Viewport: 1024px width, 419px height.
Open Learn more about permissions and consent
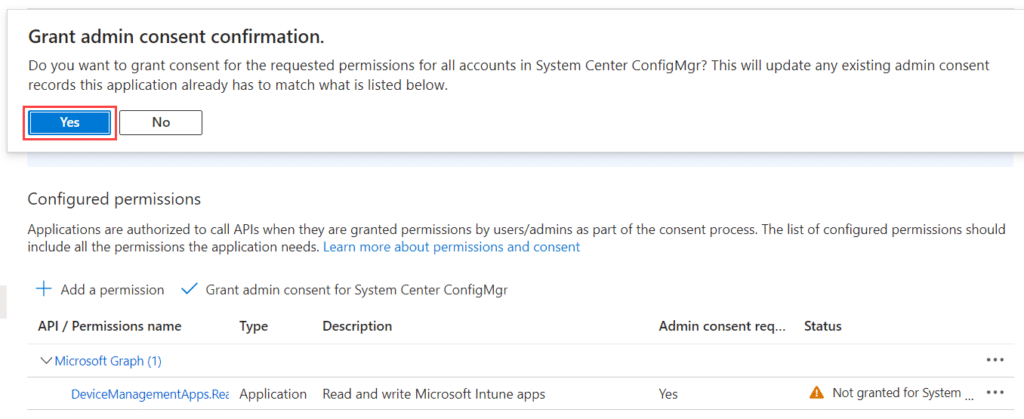point(451,247)
